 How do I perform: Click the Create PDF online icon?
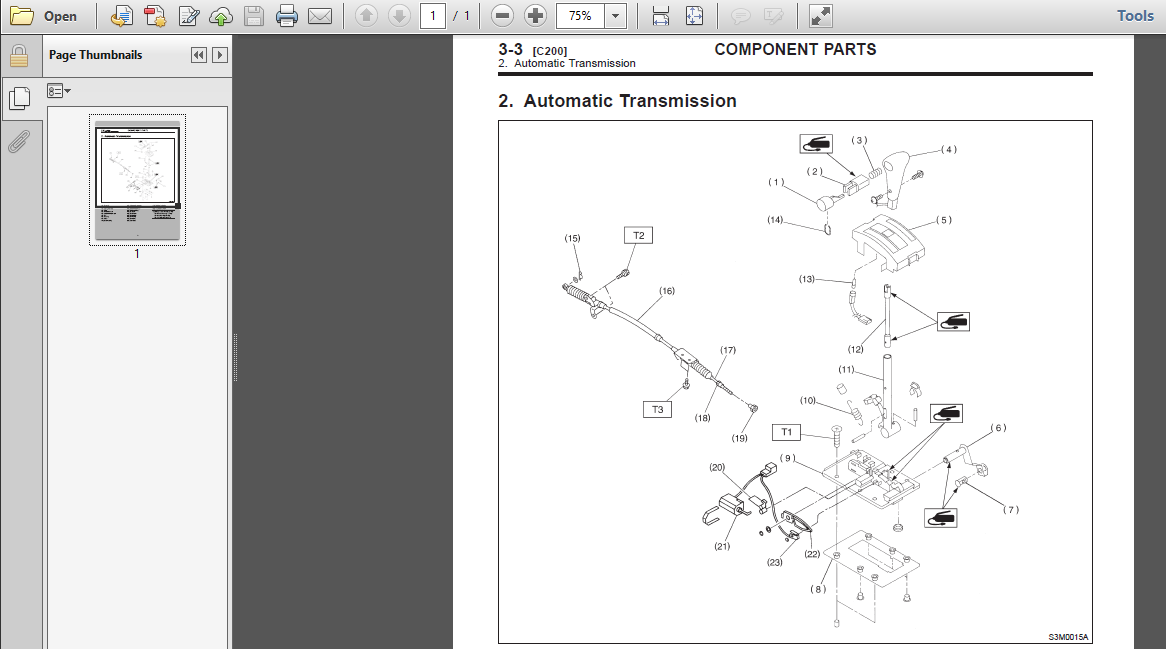click(x=121, y=16)
